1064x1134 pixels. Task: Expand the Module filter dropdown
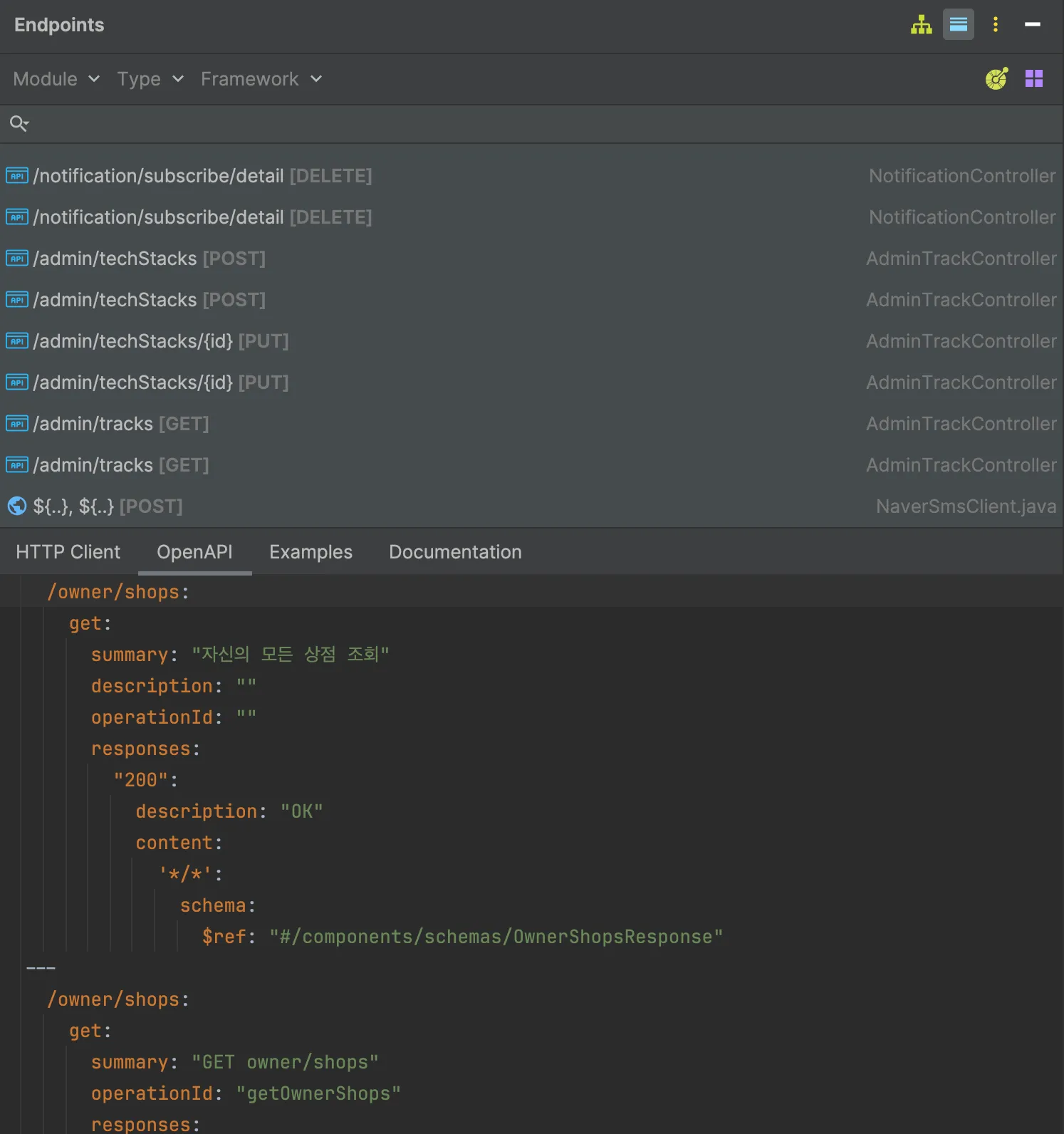(56, 79)
